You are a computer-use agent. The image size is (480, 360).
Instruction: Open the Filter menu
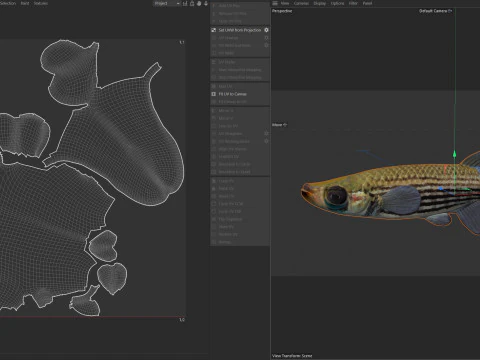[353, 3]
